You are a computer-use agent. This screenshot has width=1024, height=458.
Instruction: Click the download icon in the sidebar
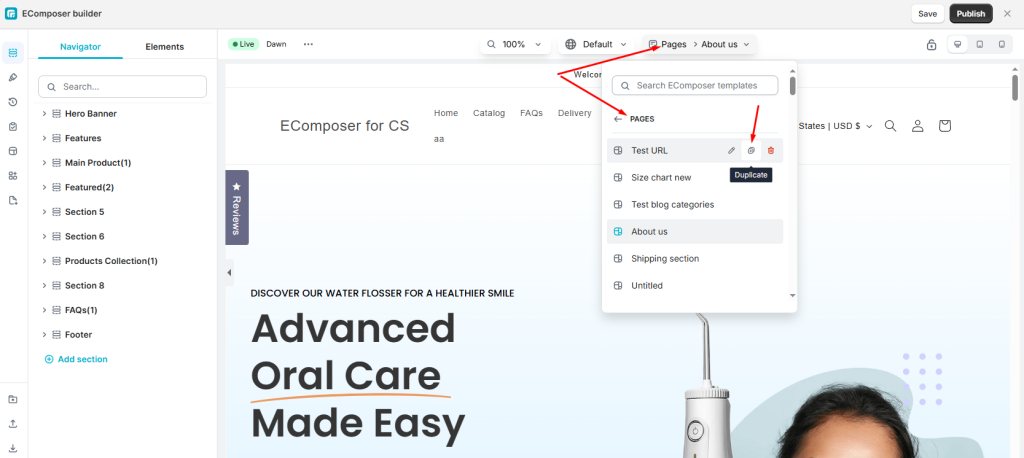pyautogui.click(x=13, y=448)
